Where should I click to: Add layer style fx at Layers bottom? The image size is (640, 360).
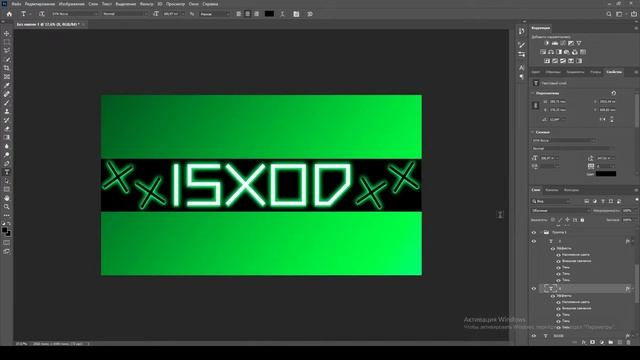584,342
